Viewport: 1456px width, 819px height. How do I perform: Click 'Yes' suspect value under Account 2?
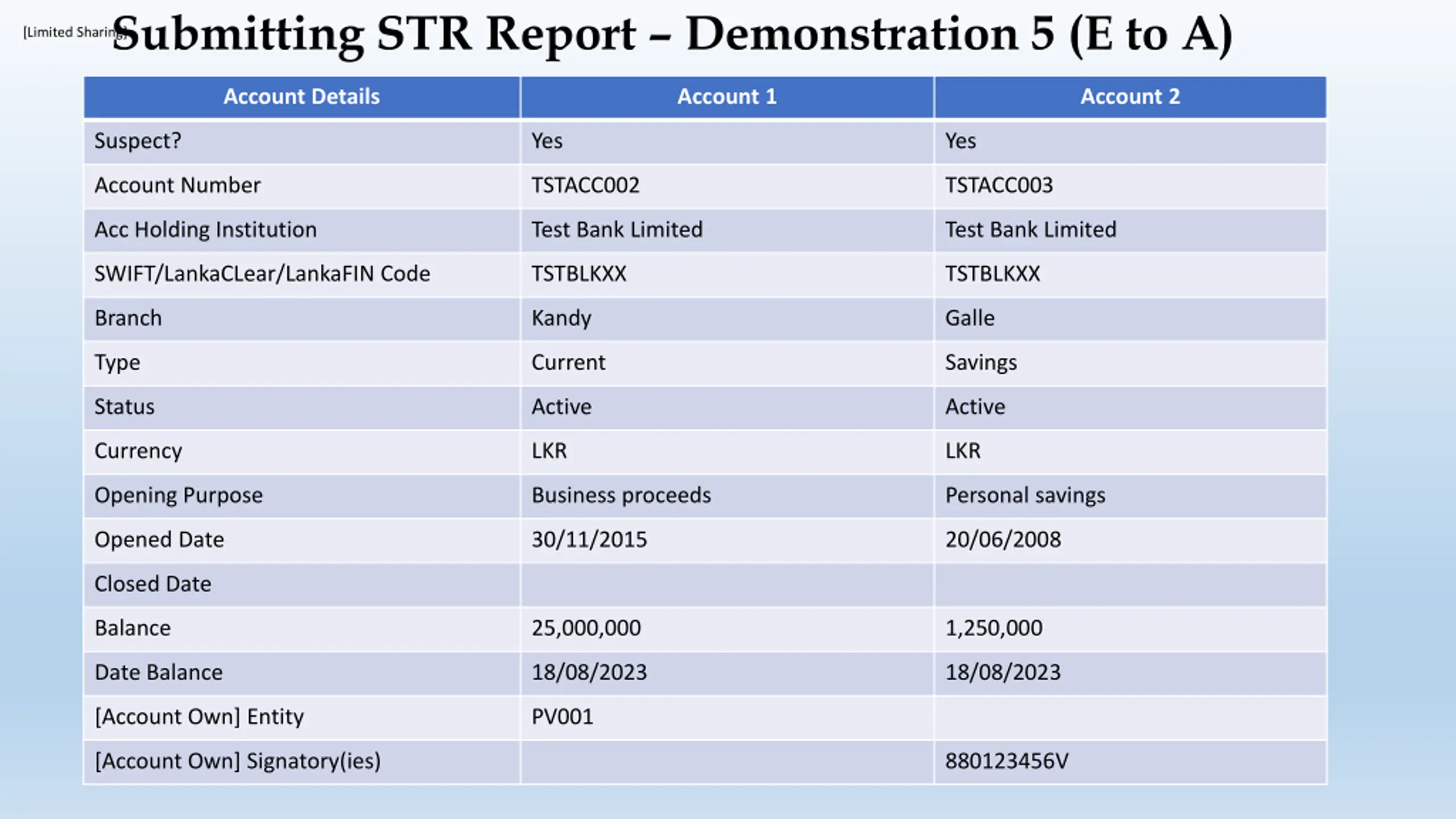(x=960, y=141)
